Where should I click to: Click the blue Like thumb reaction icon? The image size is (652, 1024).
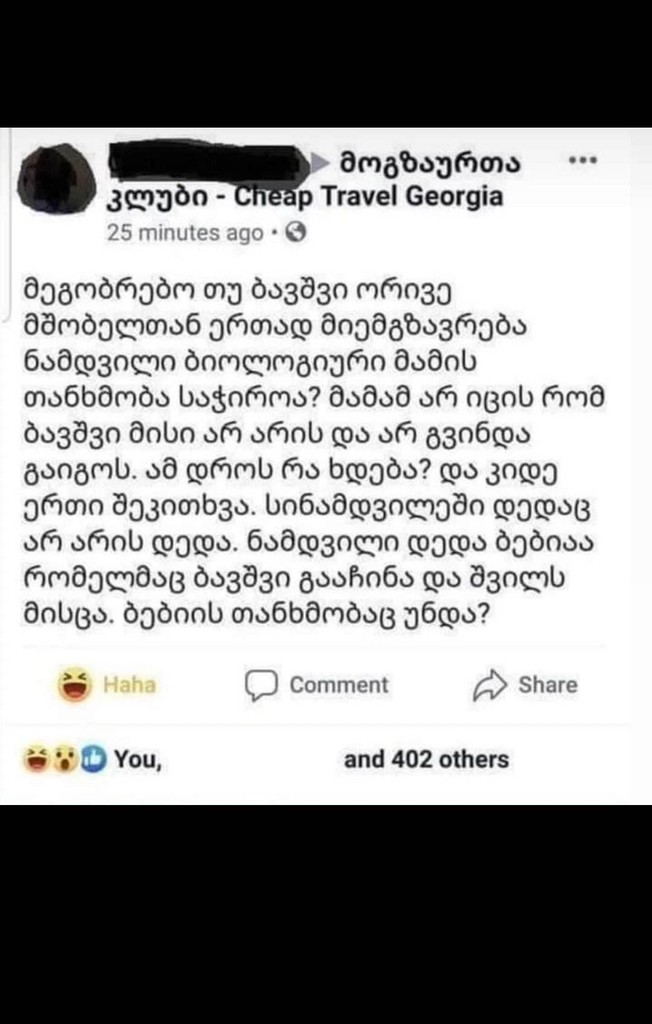pos(92,760)
